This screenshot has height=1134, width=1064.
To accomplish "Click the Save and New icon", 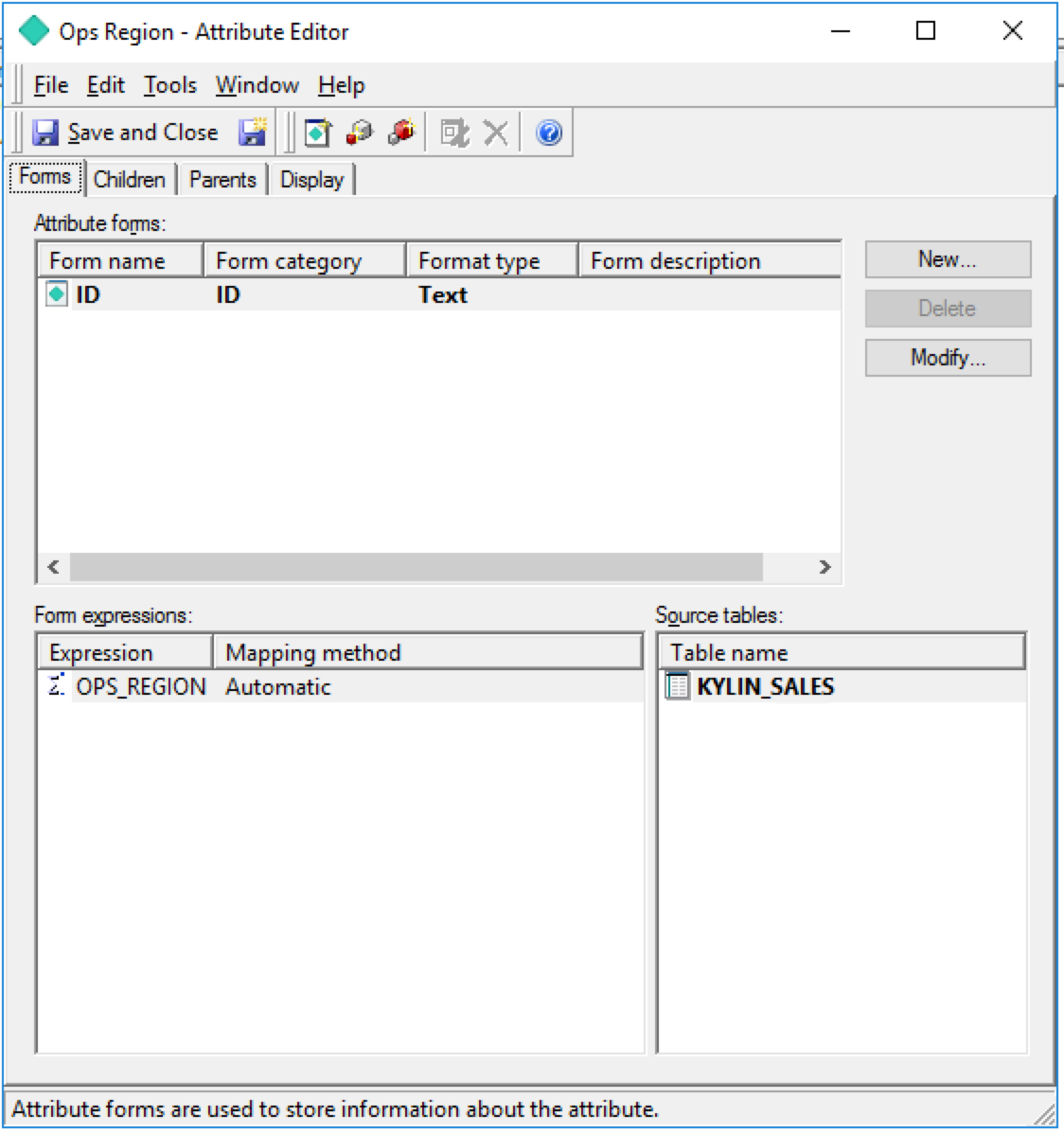I will [253, 133].
